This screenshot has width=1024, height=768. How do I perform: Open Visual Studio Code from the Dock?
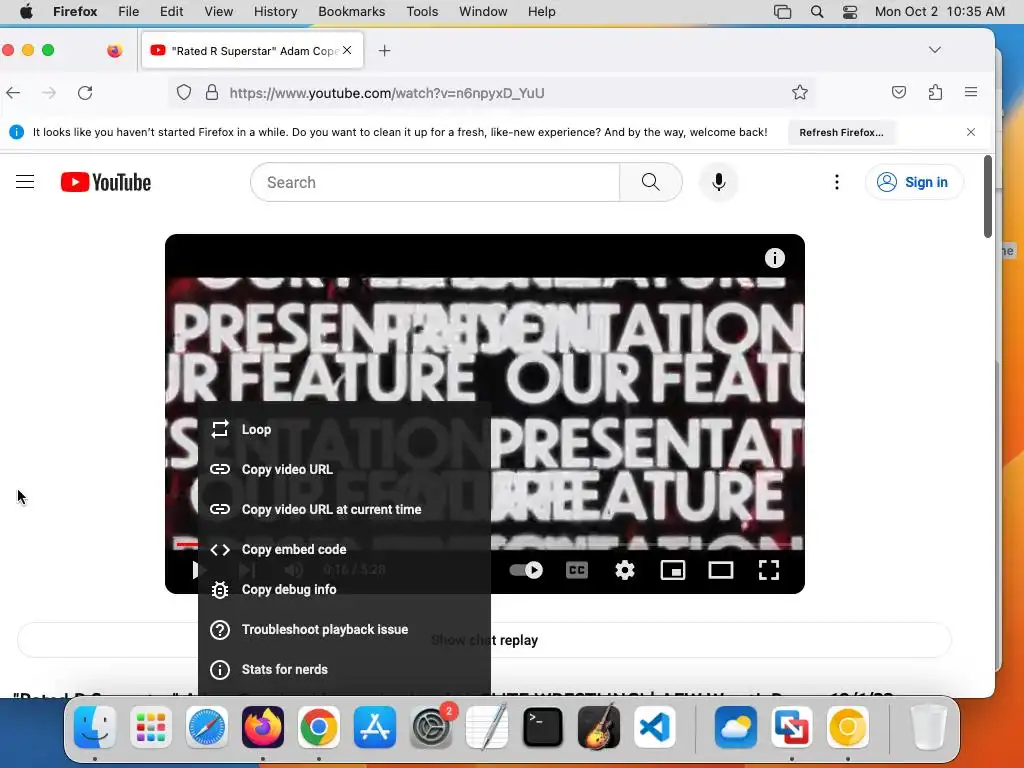click(x=655, y=727)
